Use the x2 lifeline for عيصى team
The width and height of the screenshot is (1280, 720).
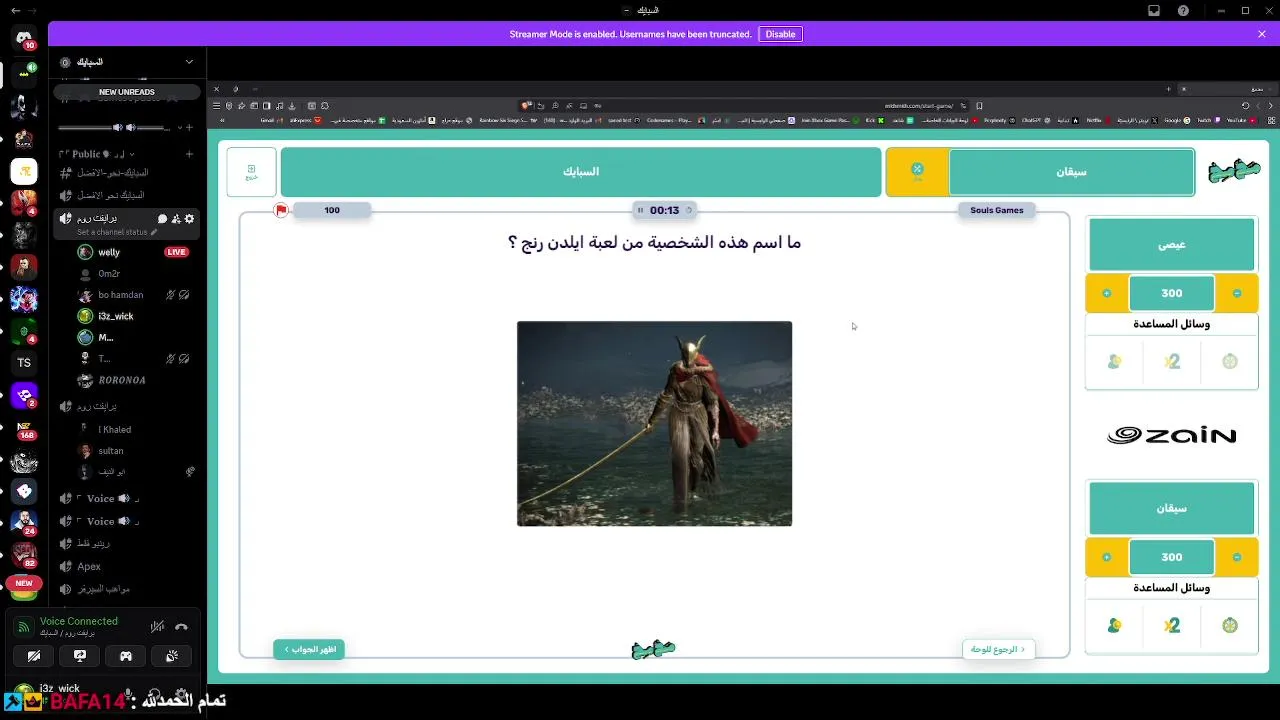(x=1172, y=361)
